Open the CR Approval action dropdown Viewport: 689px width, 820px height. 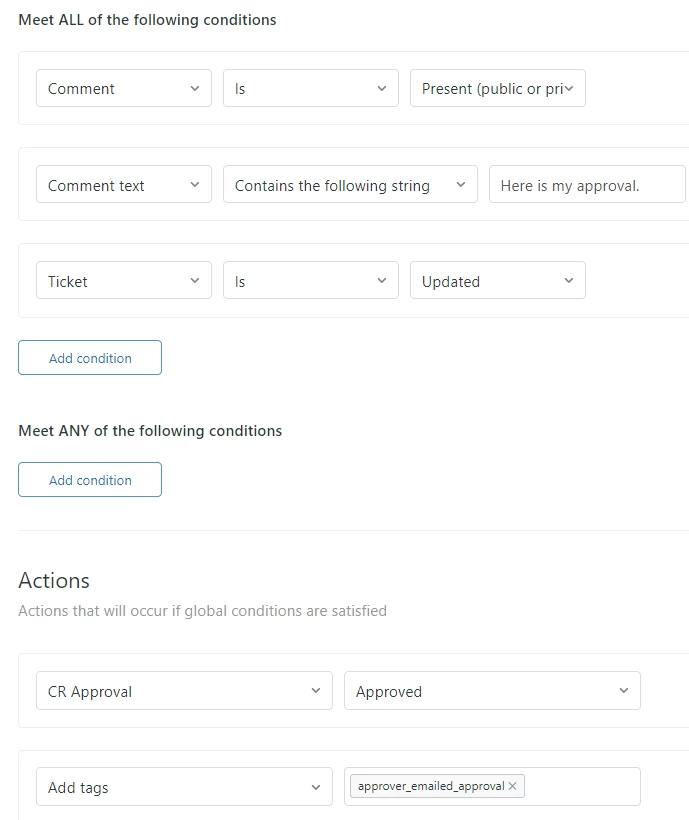(184, 691)
